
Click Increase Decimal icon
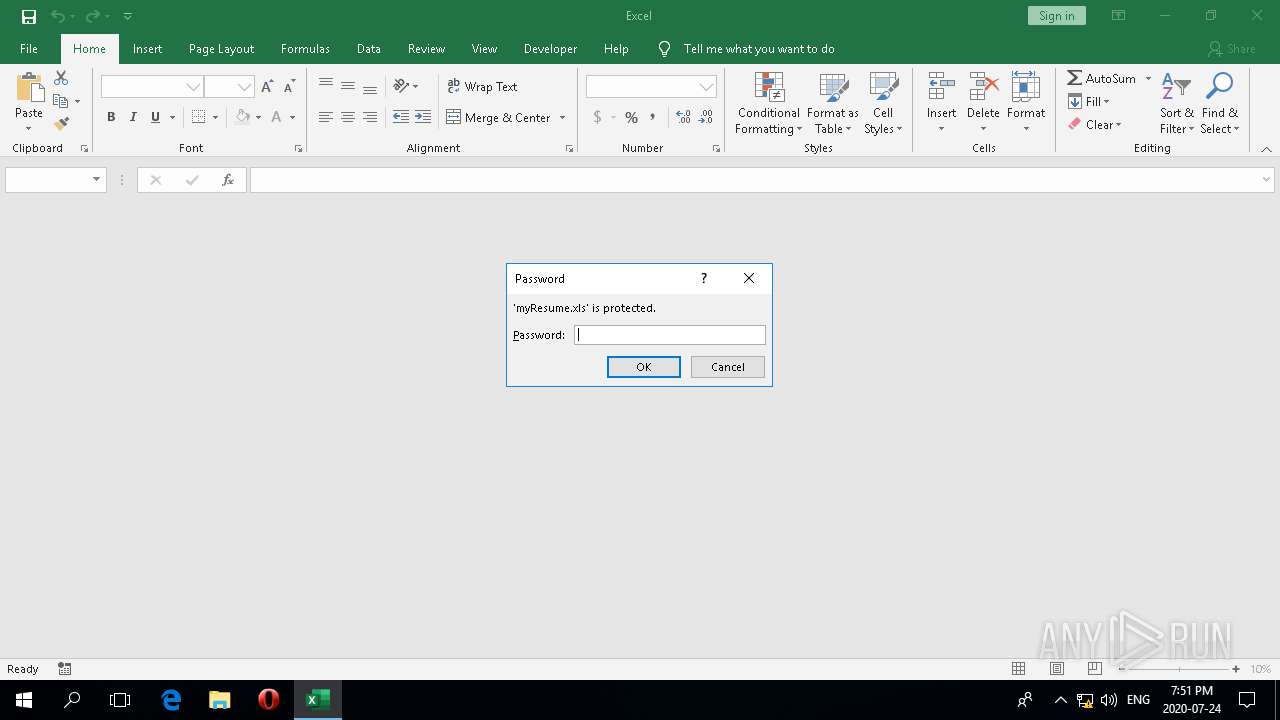click(684, 117)
